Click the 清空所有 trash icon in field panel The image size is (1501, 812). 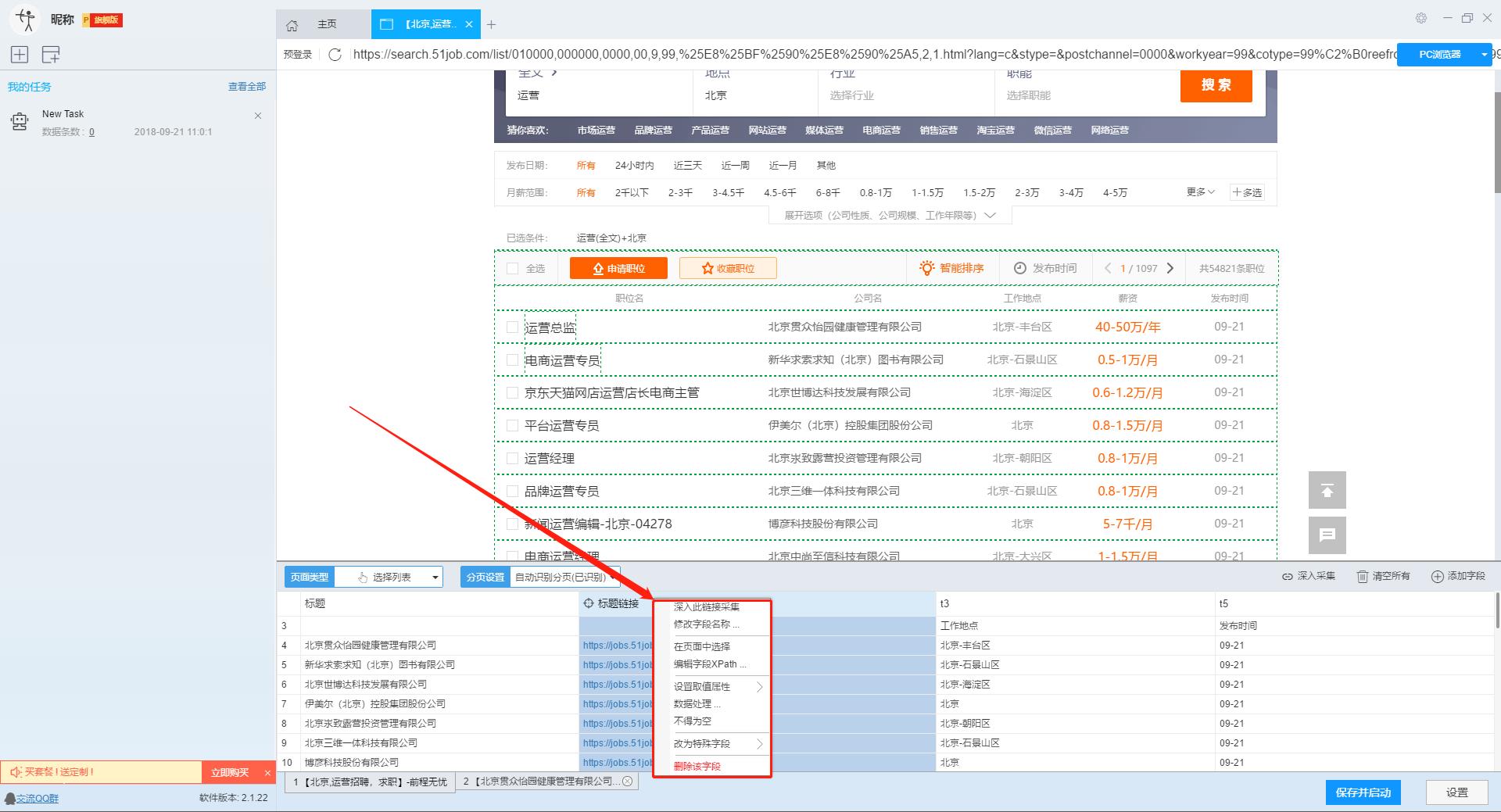click(x=1362, y=576)
